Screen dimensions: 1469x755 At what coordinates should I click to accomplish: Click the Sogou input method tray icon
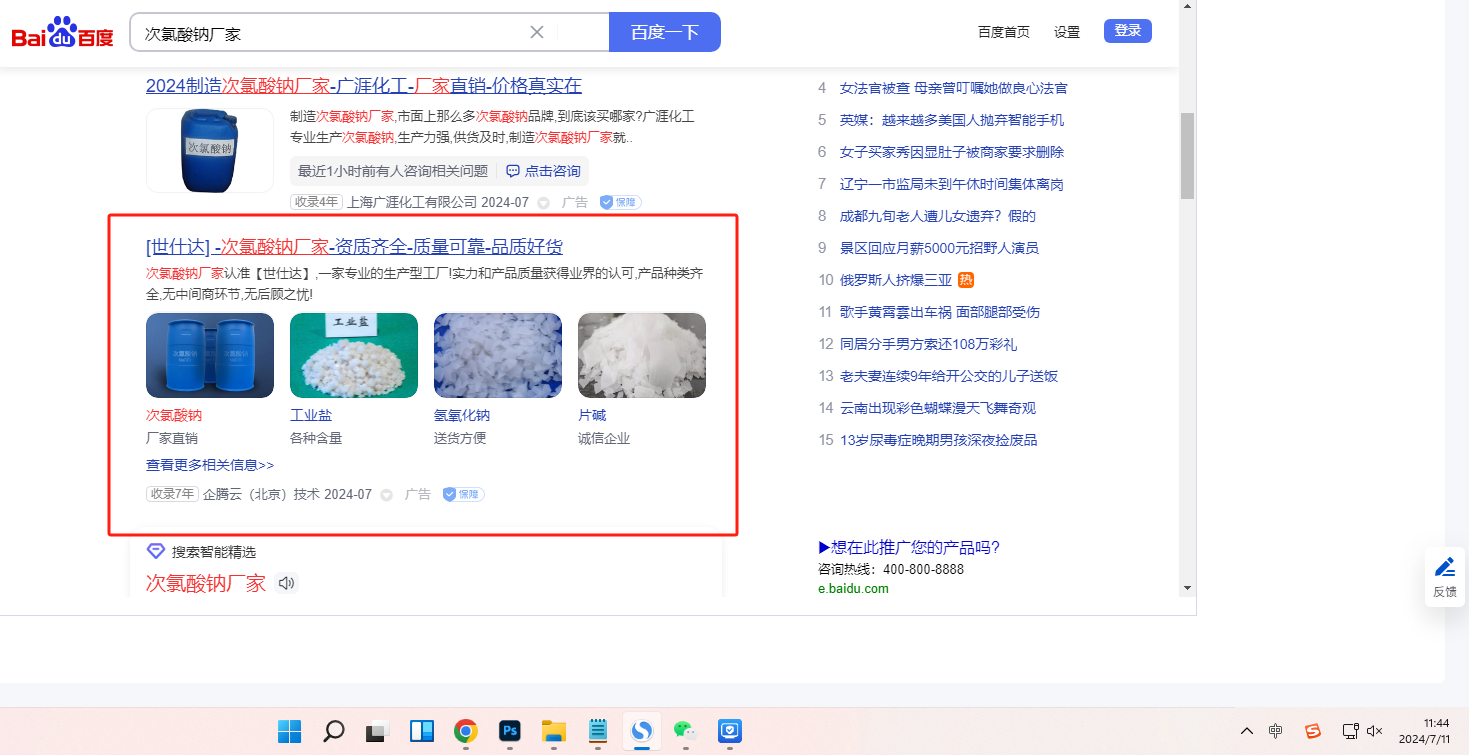coord(1313,731)
